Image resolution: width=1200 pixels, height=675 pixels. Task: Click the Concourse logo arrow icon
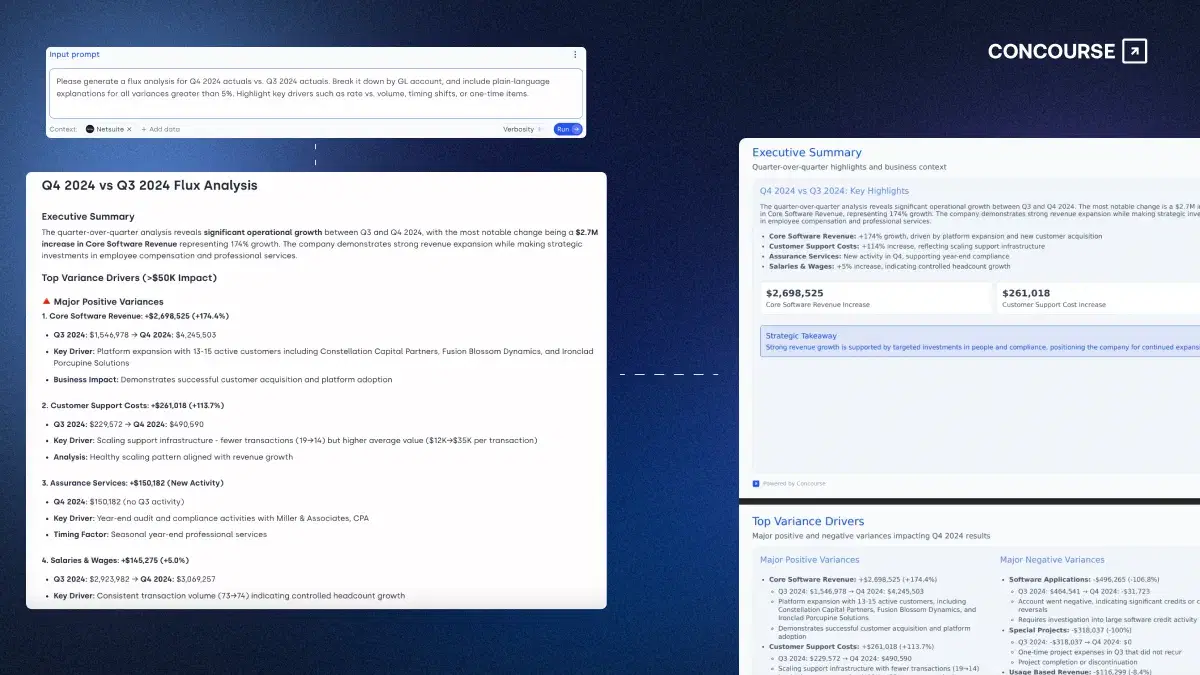click(x=1135, y=51)
